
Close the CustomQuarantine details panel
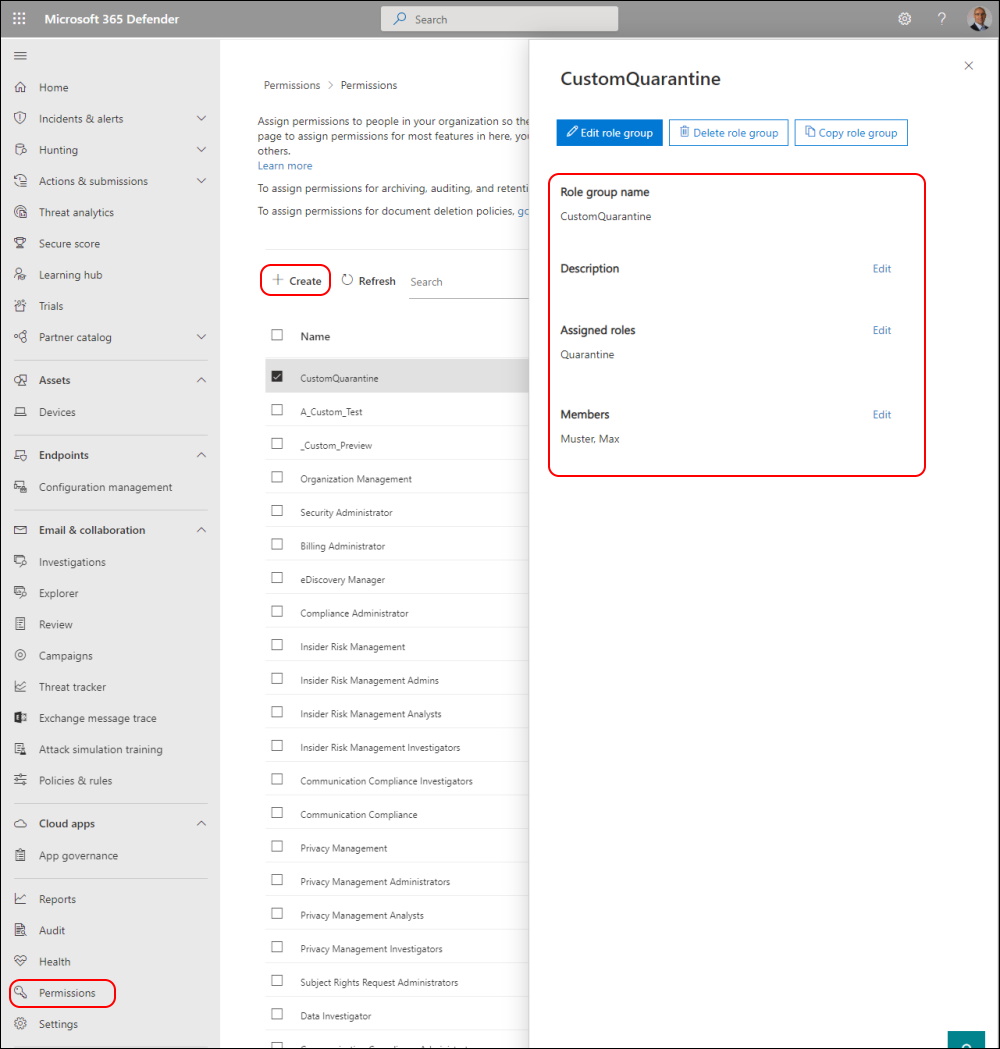coord(968,66)
